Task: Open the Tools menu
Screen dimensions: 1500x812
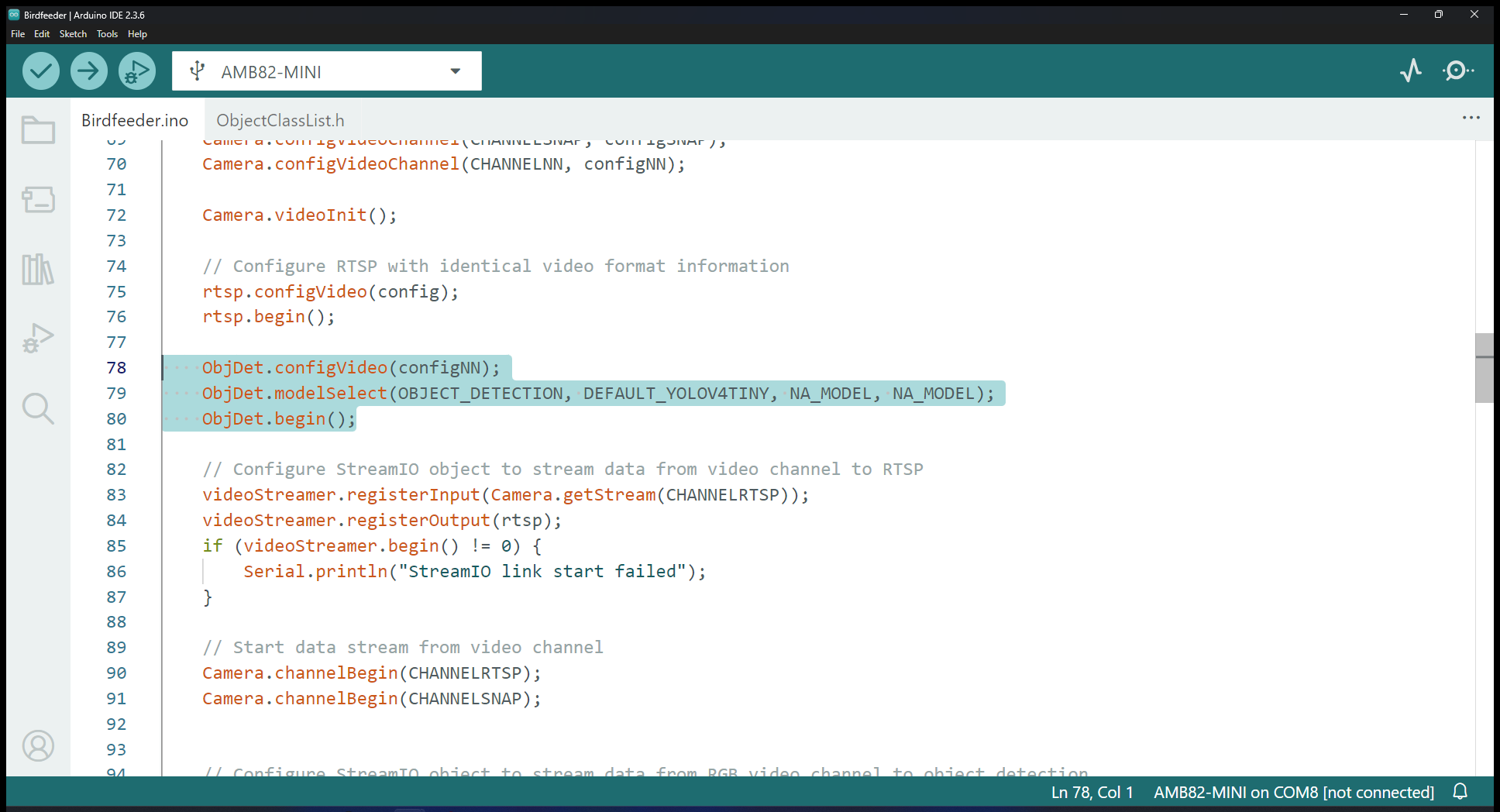Action: [107, 34]
